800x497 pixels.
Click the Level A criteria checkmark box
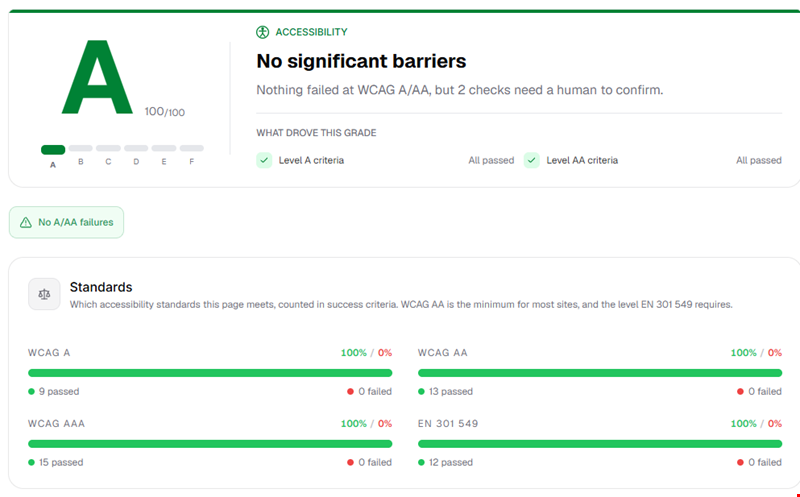(x=264, y=160)
